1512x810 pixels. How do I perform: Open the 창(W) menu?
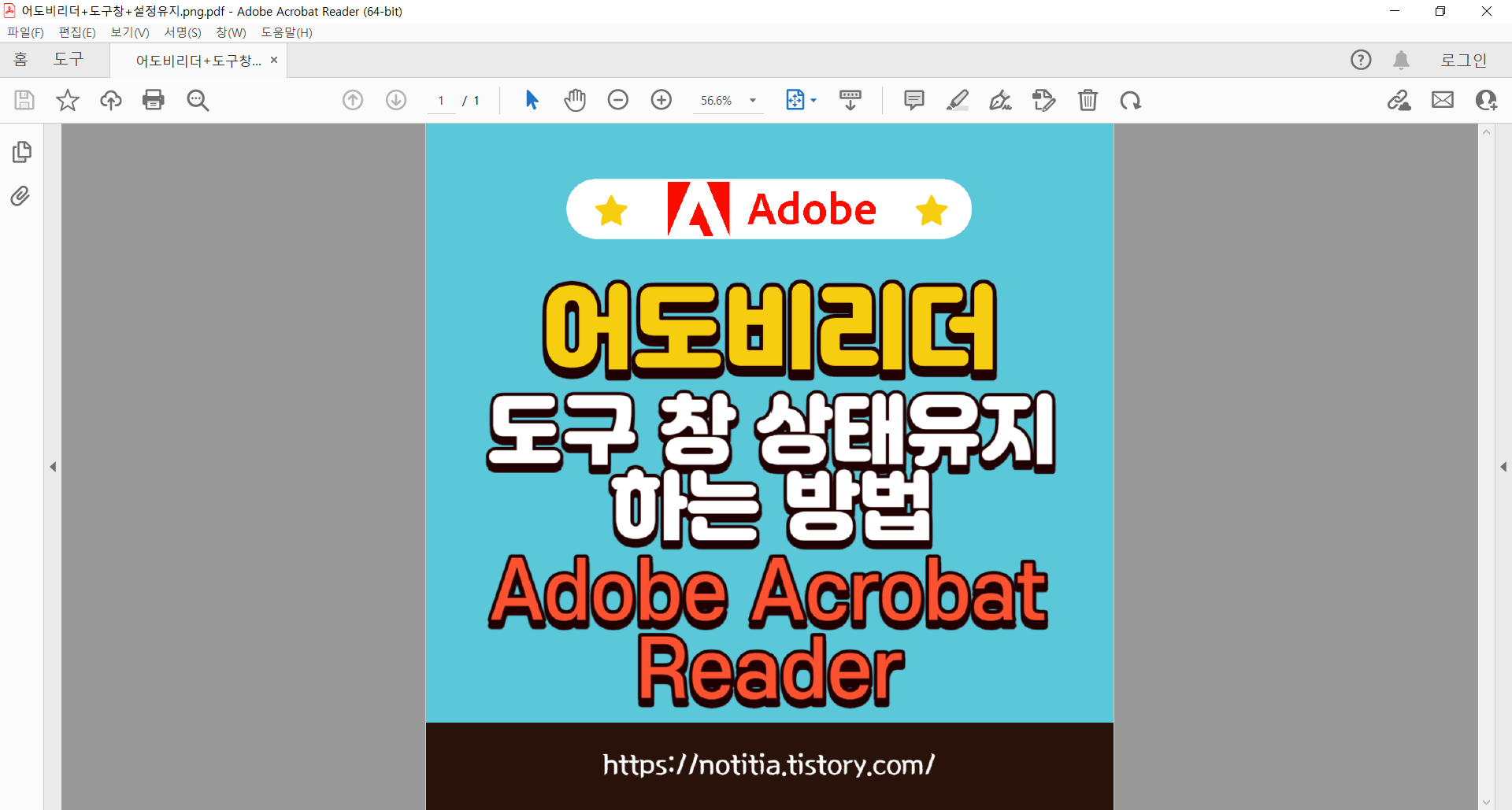(x=231, y=32)
